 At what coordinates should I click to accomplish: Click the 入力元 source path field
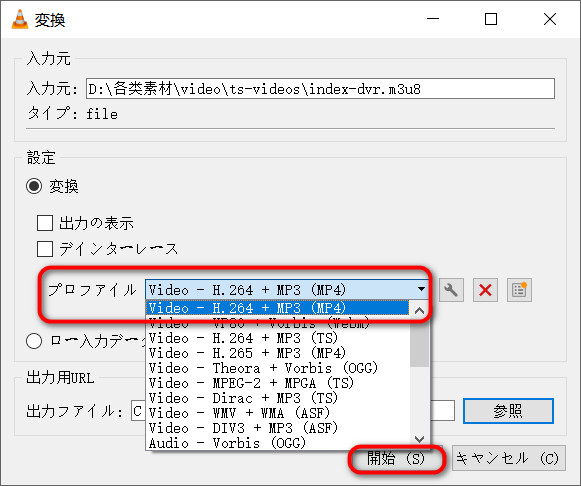[x=320, y=89]
